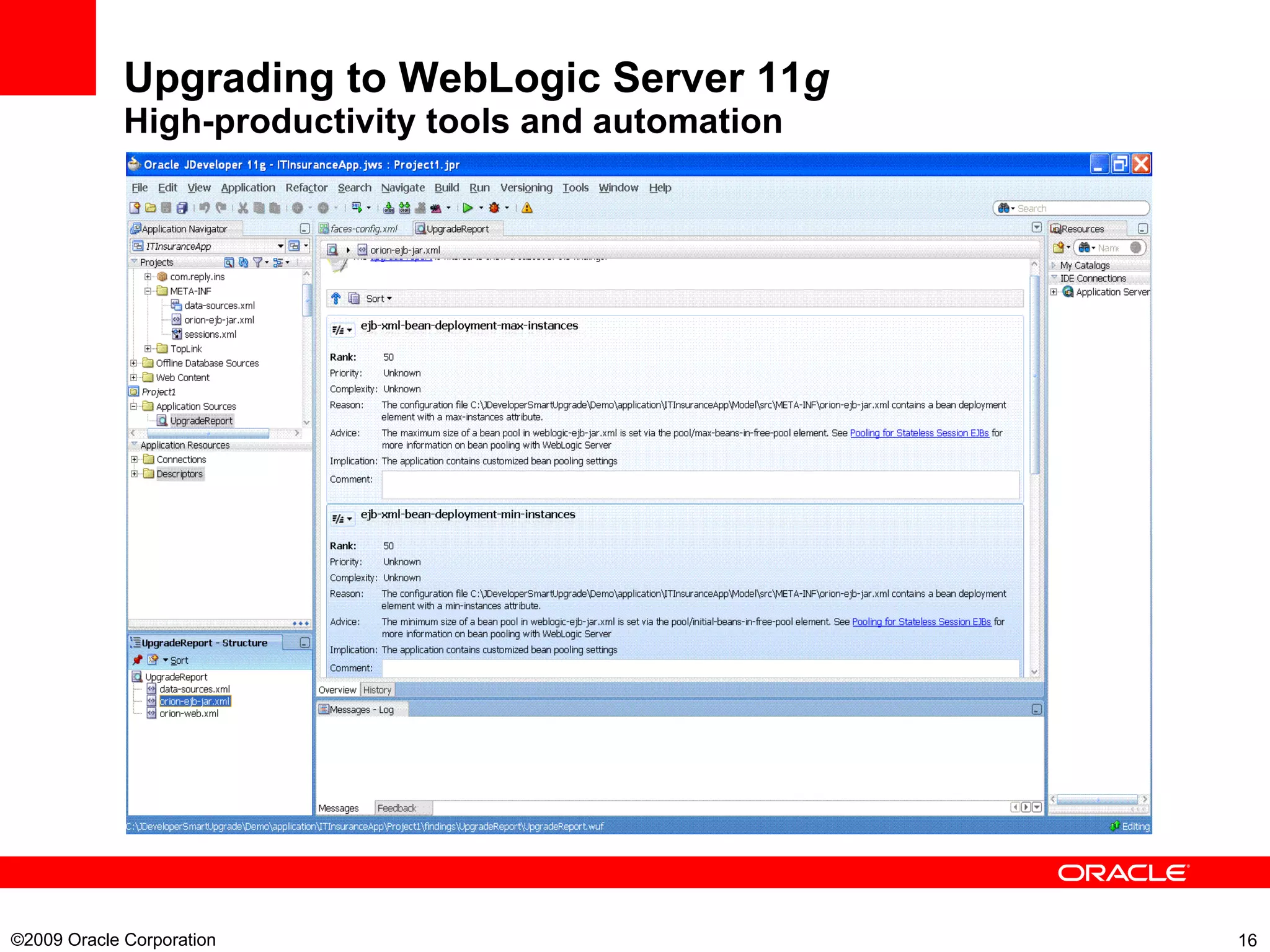Expand the Offline Database Sources node
The width and height of the screenshot is (1270, 952).
134,363
